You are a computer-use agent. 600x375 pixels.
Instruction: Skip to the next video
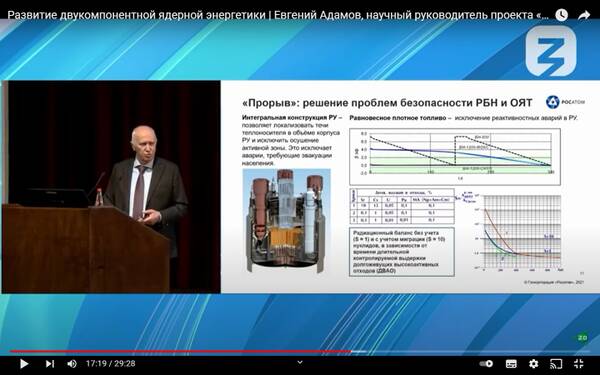pyautogui.click(x=50, y=364)
